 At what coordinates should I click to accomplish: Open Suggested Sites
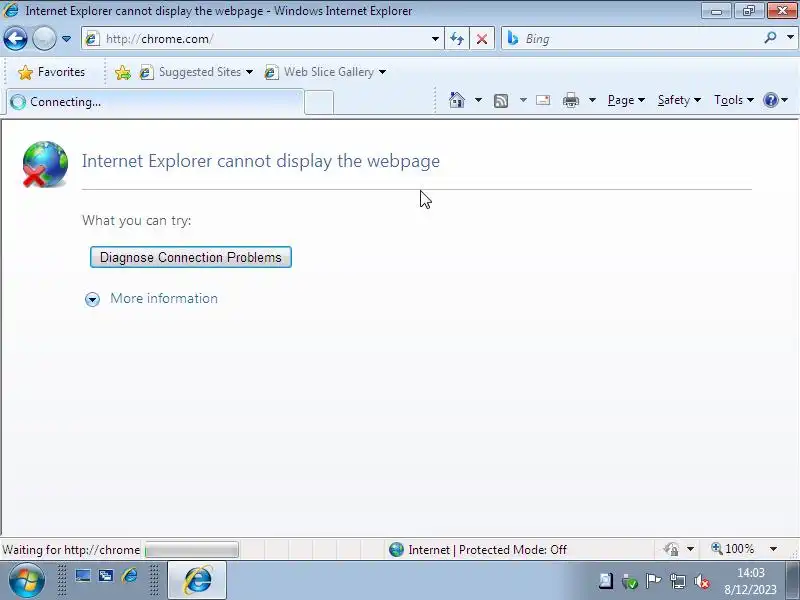[x=196, y=72]
